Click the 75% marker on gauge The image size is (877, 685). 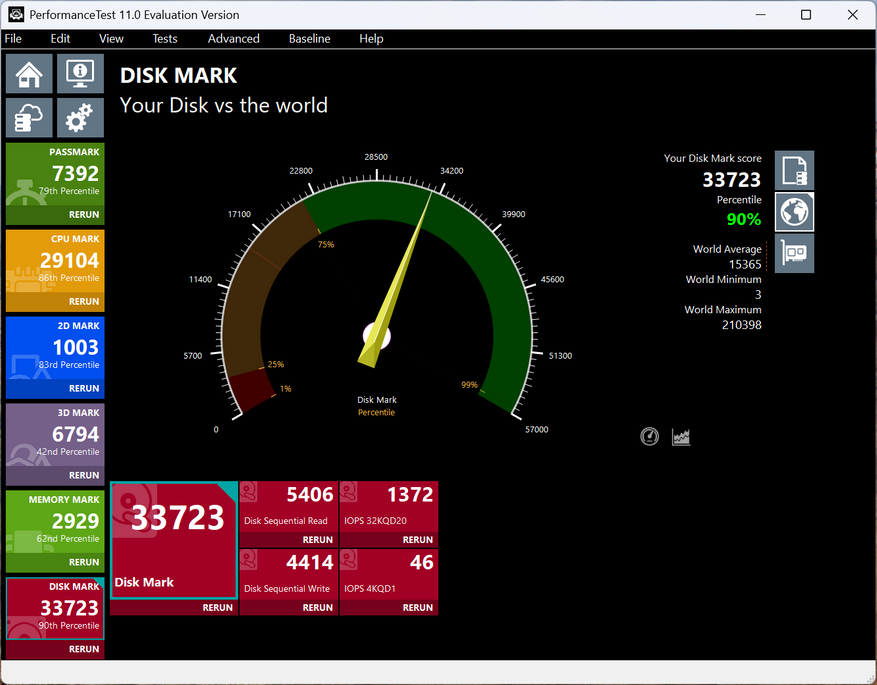tap(326, 244)
